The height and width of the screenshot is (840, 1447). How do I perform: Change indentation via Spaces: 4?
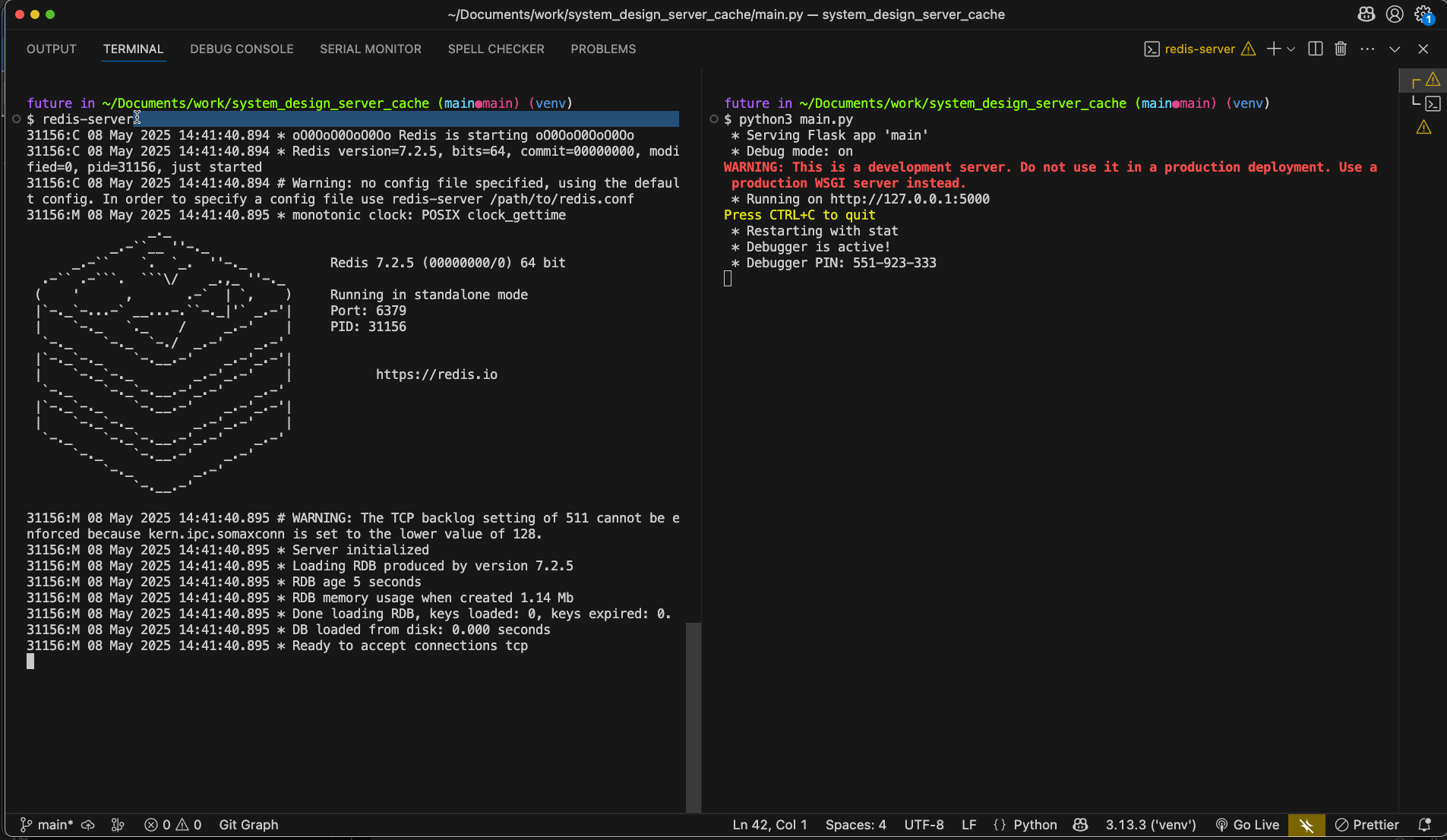(855, 825)
